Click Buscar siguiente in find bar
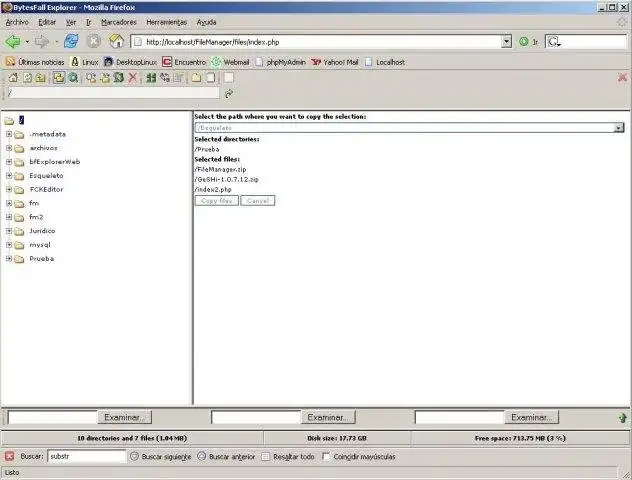The image size is (632, 480). click(x=161, y=457)
